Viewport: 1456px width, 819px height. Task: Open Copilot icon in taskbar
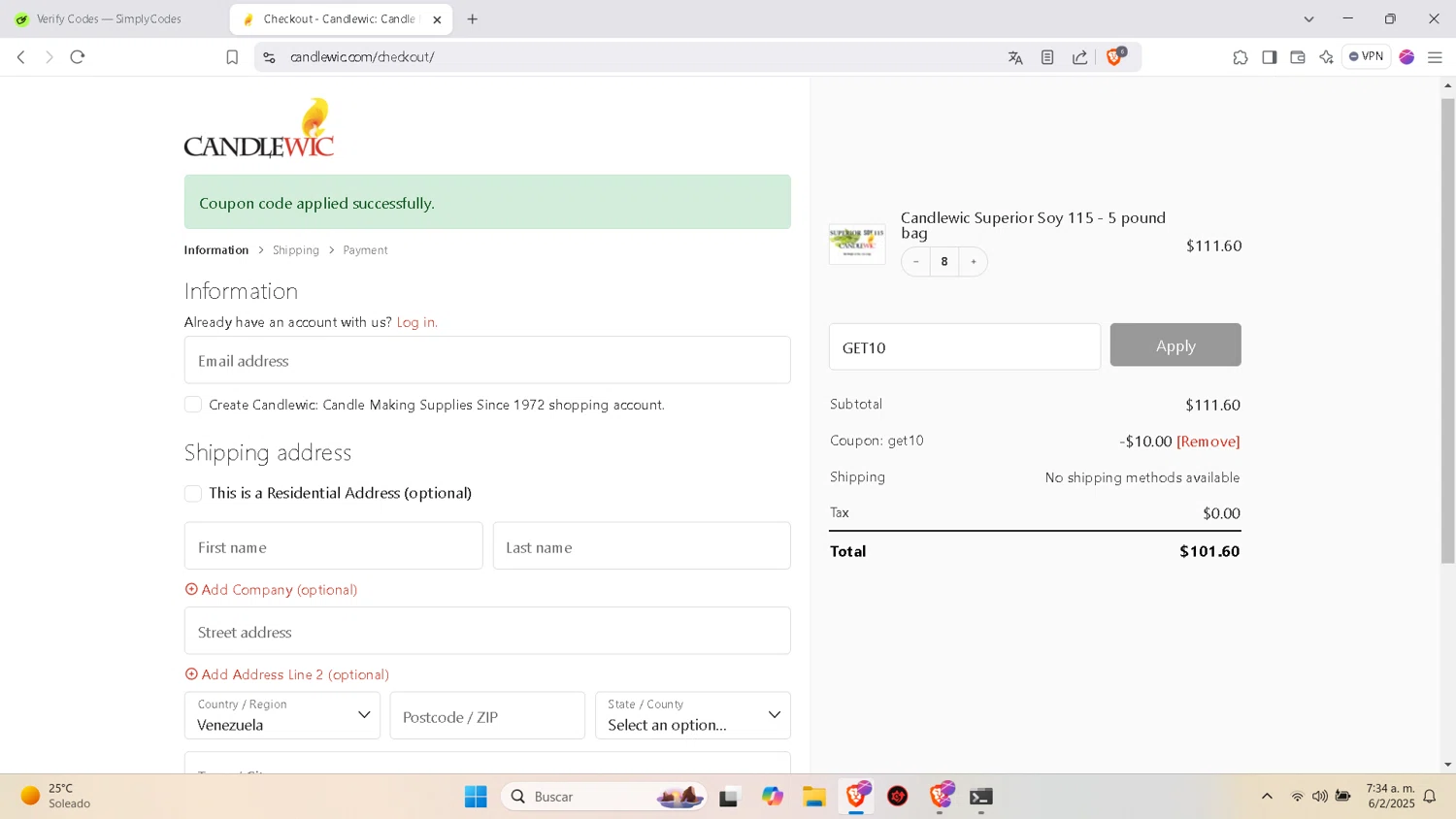[x=773, y=797]
